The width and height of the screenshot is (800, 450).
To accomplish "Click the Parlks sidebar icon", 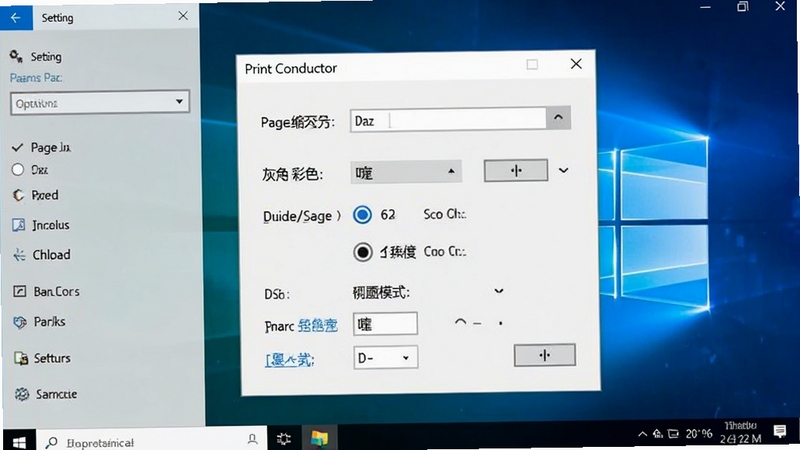I will pyautogui.click(x=20, y=322).
